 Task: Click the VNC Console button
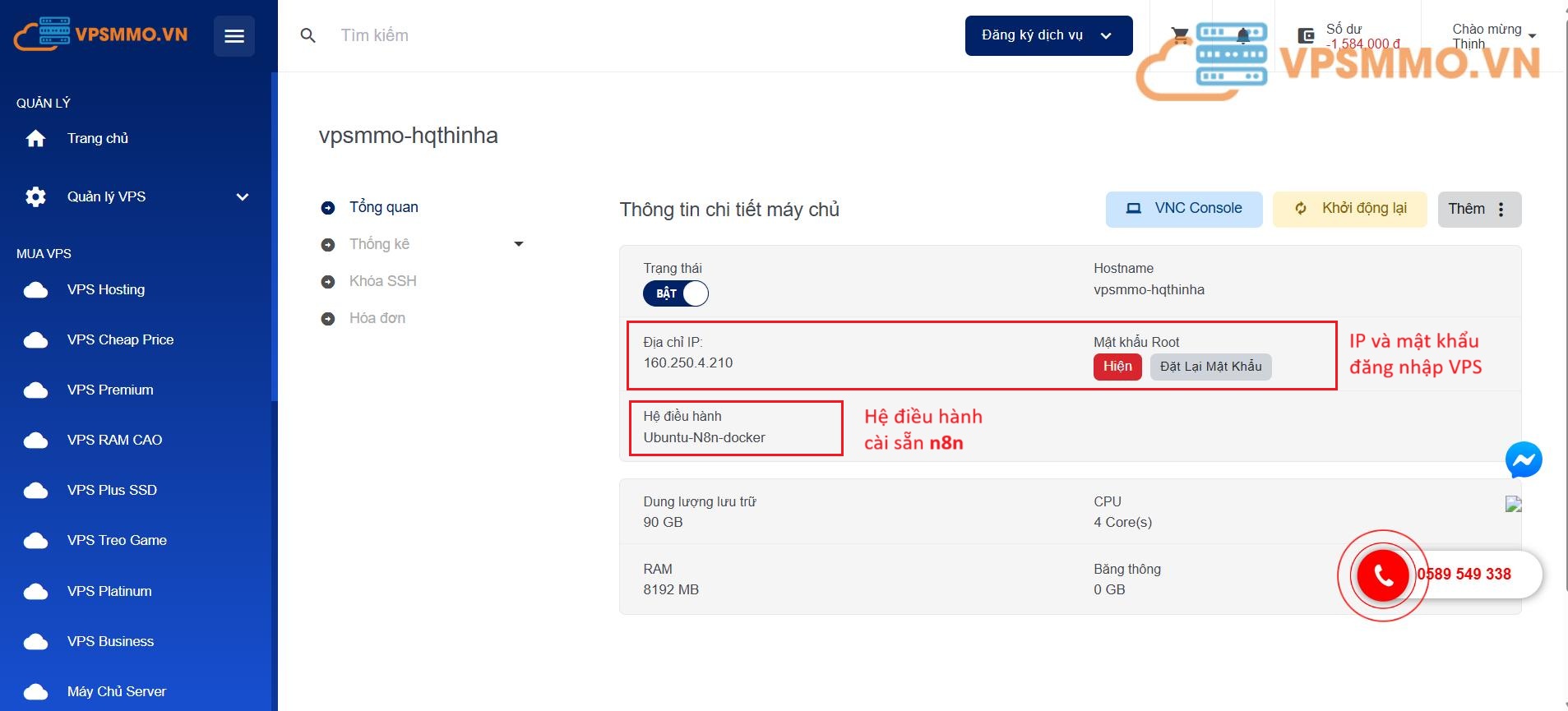pos(1183,209)
